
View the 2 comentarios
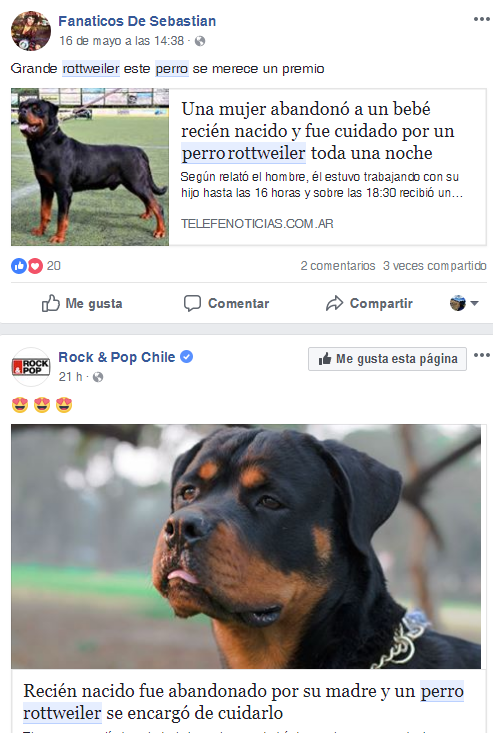point(338,266)
